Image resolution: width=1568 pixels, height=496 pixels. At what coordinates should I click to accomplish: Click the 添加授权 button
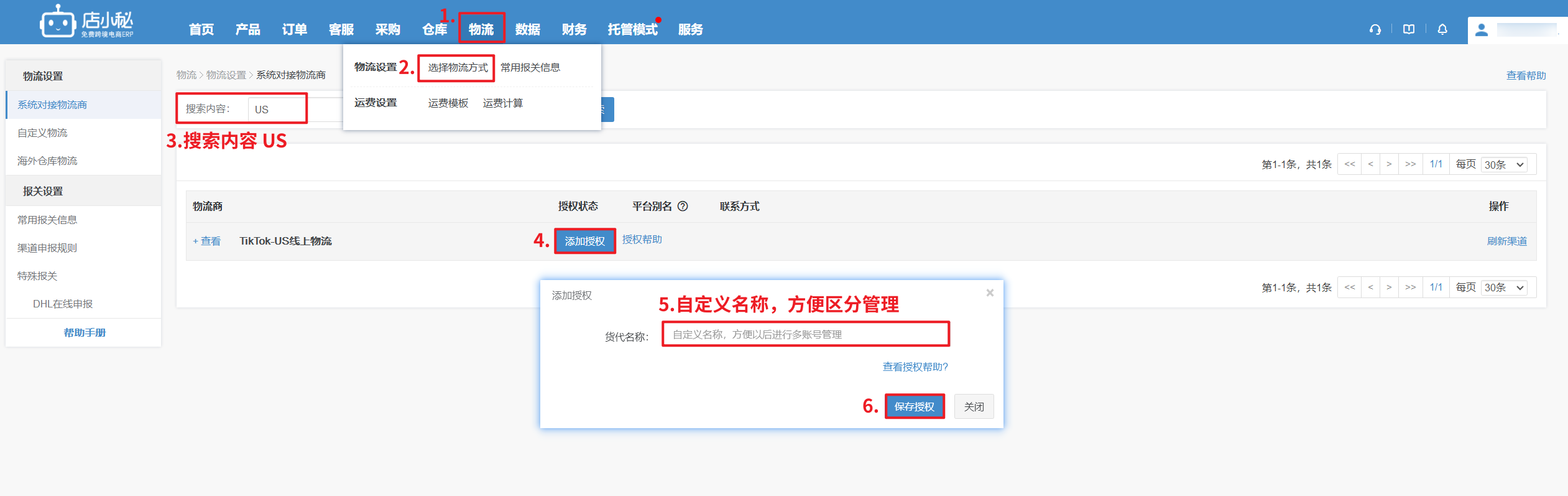pyautogui.click(x=584, y=241)
